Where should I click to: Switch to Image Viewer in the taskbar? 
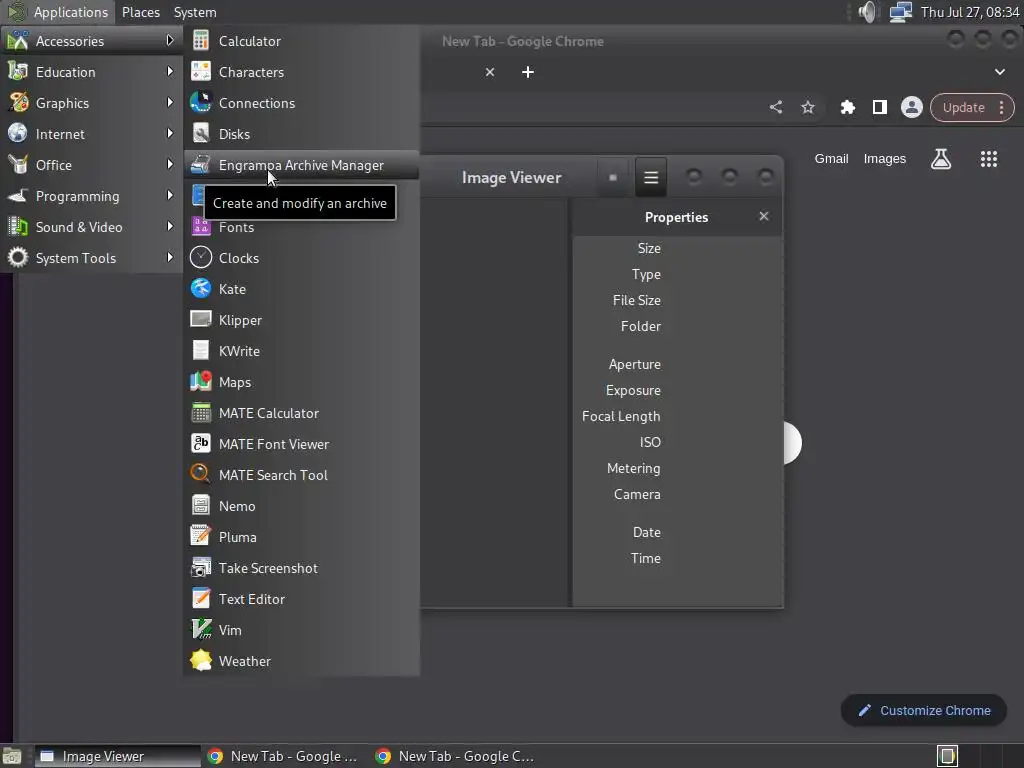tap(118, 756)
